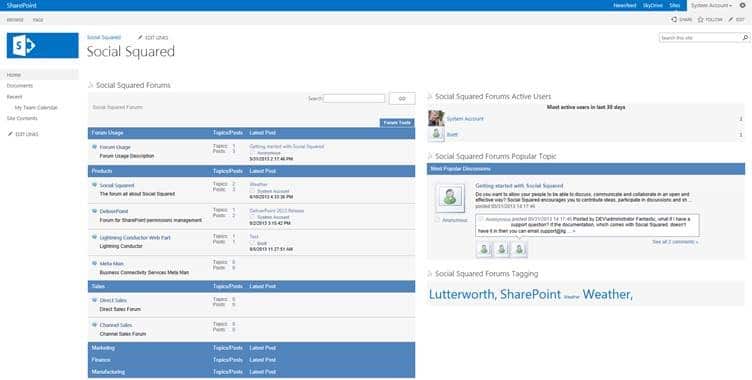752x380 pixels.
Task: Click the Lutterworth tag
Action: [463, 294]
